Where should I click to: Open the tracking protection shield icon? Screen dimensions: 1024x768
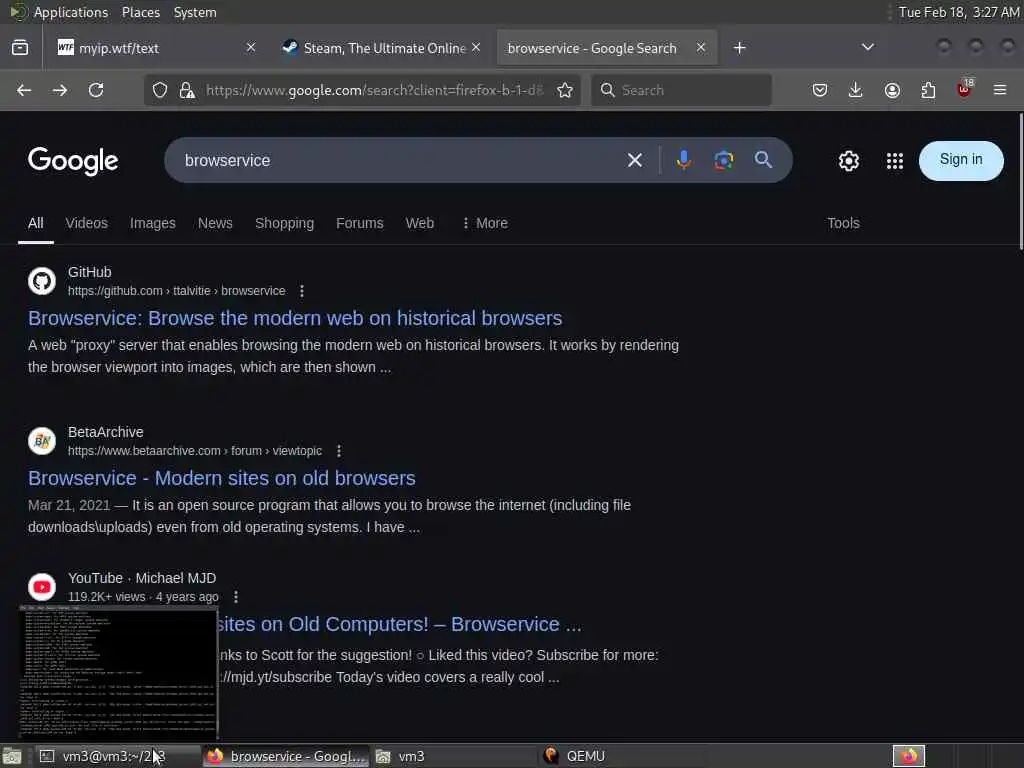pyautogui.click(x=160, y=90)
